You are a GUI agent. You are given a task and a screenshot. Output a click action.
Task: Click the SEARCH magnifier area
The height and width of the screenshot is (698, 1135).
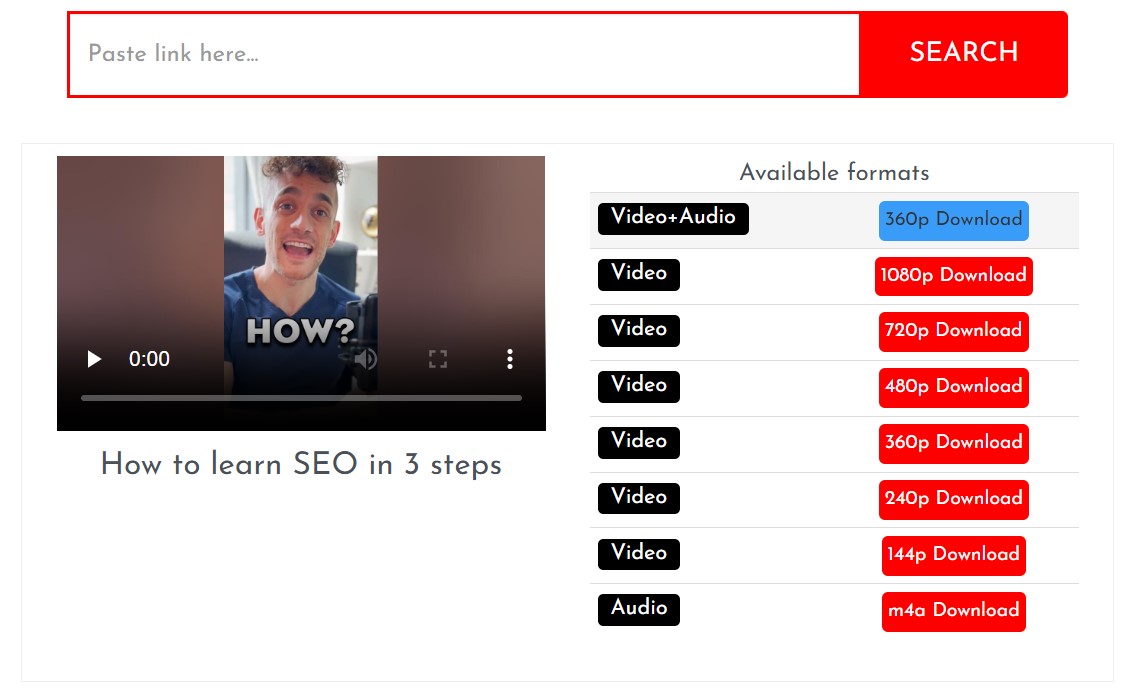(963, 54)
